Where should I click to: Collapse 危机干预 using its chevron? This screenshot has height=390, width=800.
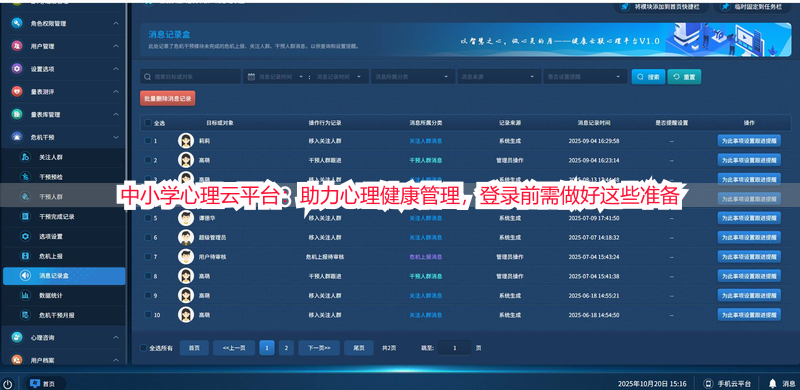click(116, 137)
